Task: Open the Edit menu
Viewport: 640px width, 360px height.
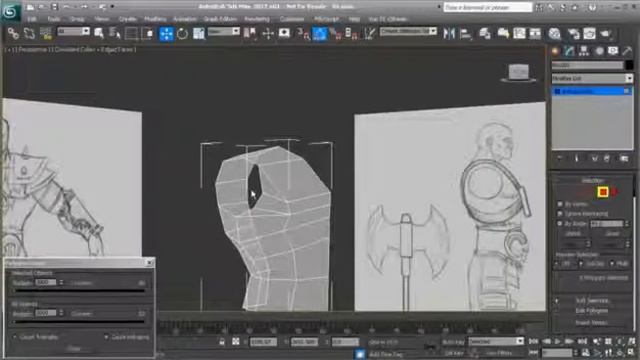Action: [32, 19]
